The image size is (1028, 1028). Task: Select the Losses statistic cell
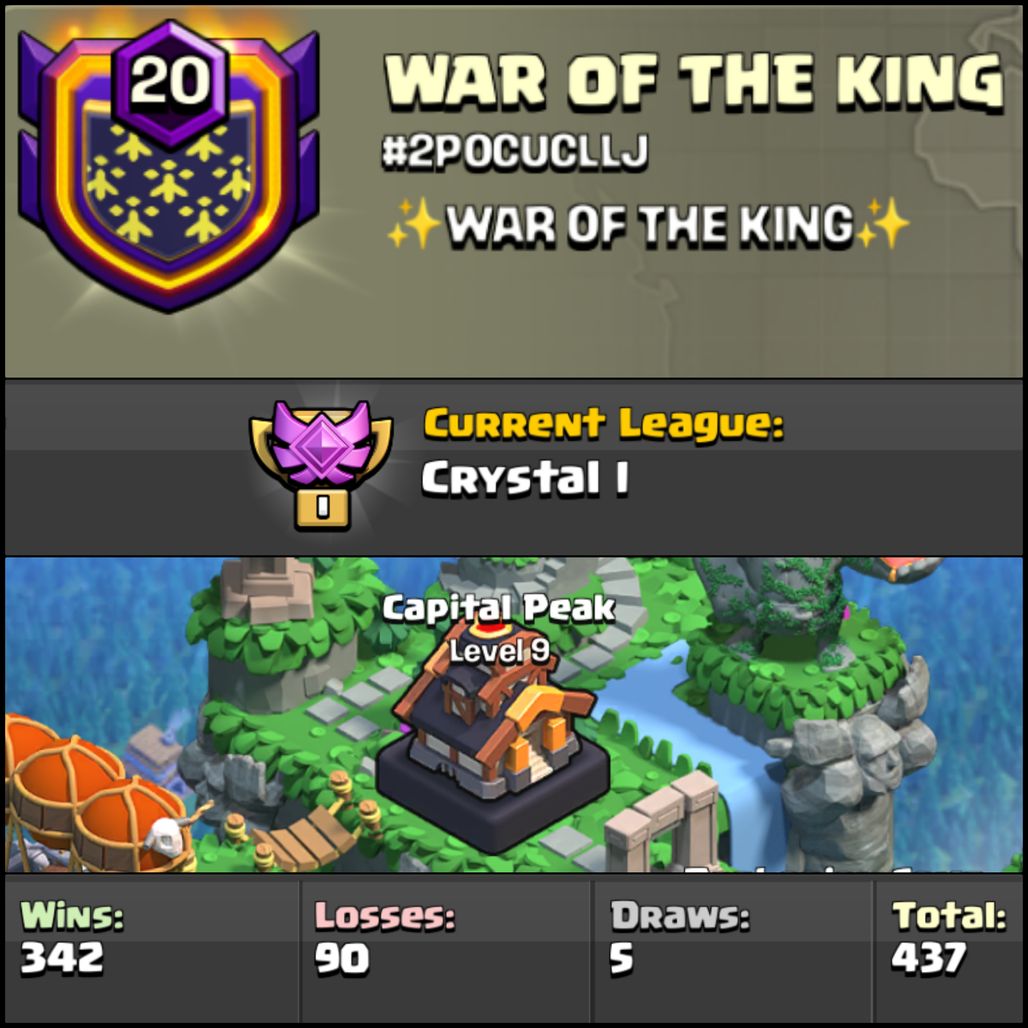click(x=445, y=945)
